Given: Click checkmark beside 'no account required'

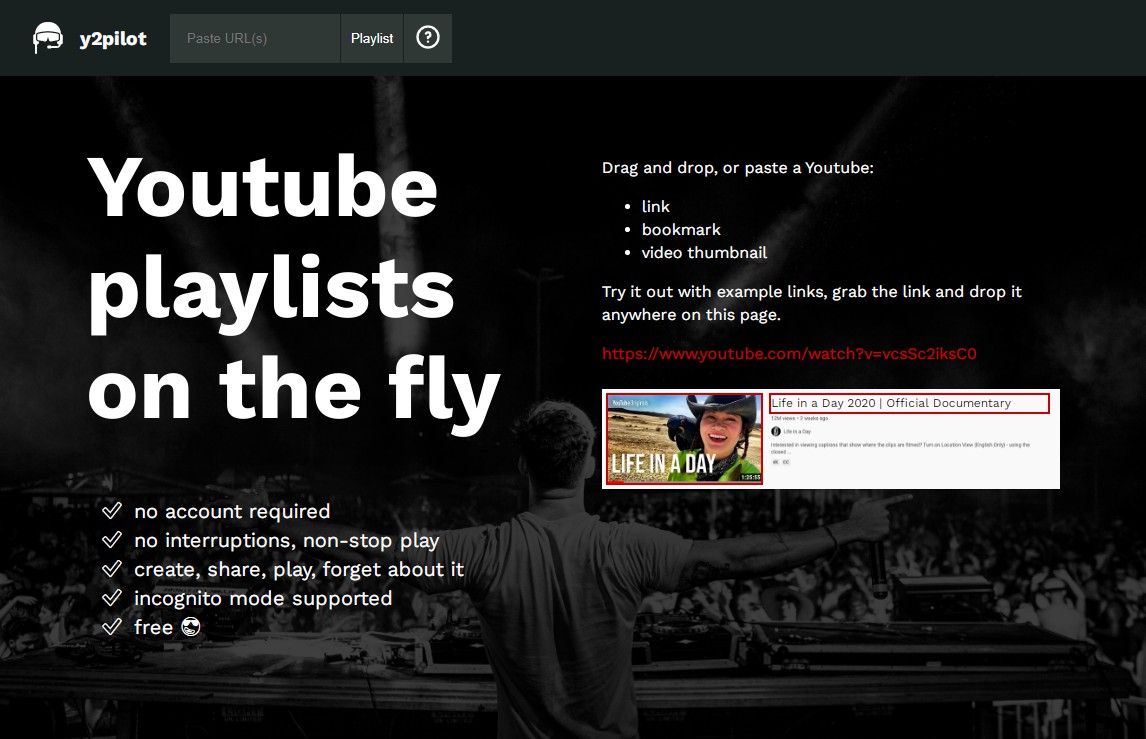Looking at the screenshot, I should click(x=111, y=510).
